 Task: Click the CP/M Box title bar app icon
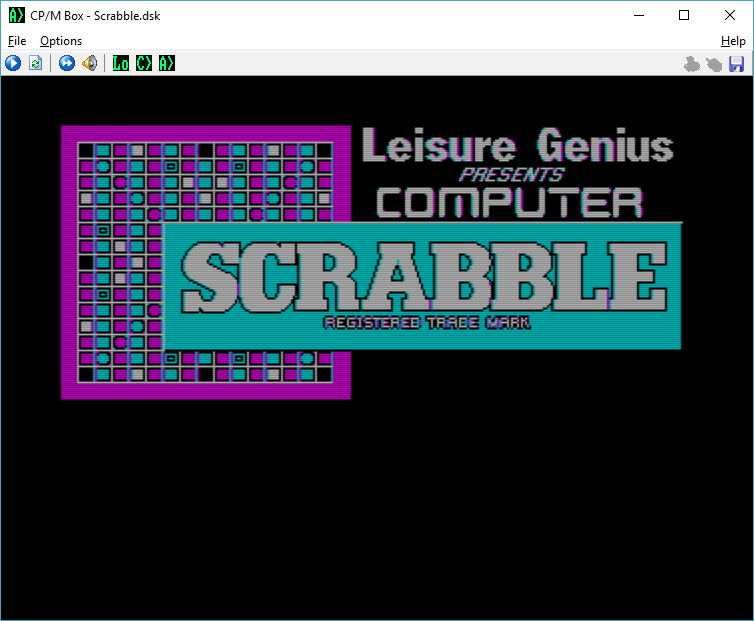pos(16,15)
